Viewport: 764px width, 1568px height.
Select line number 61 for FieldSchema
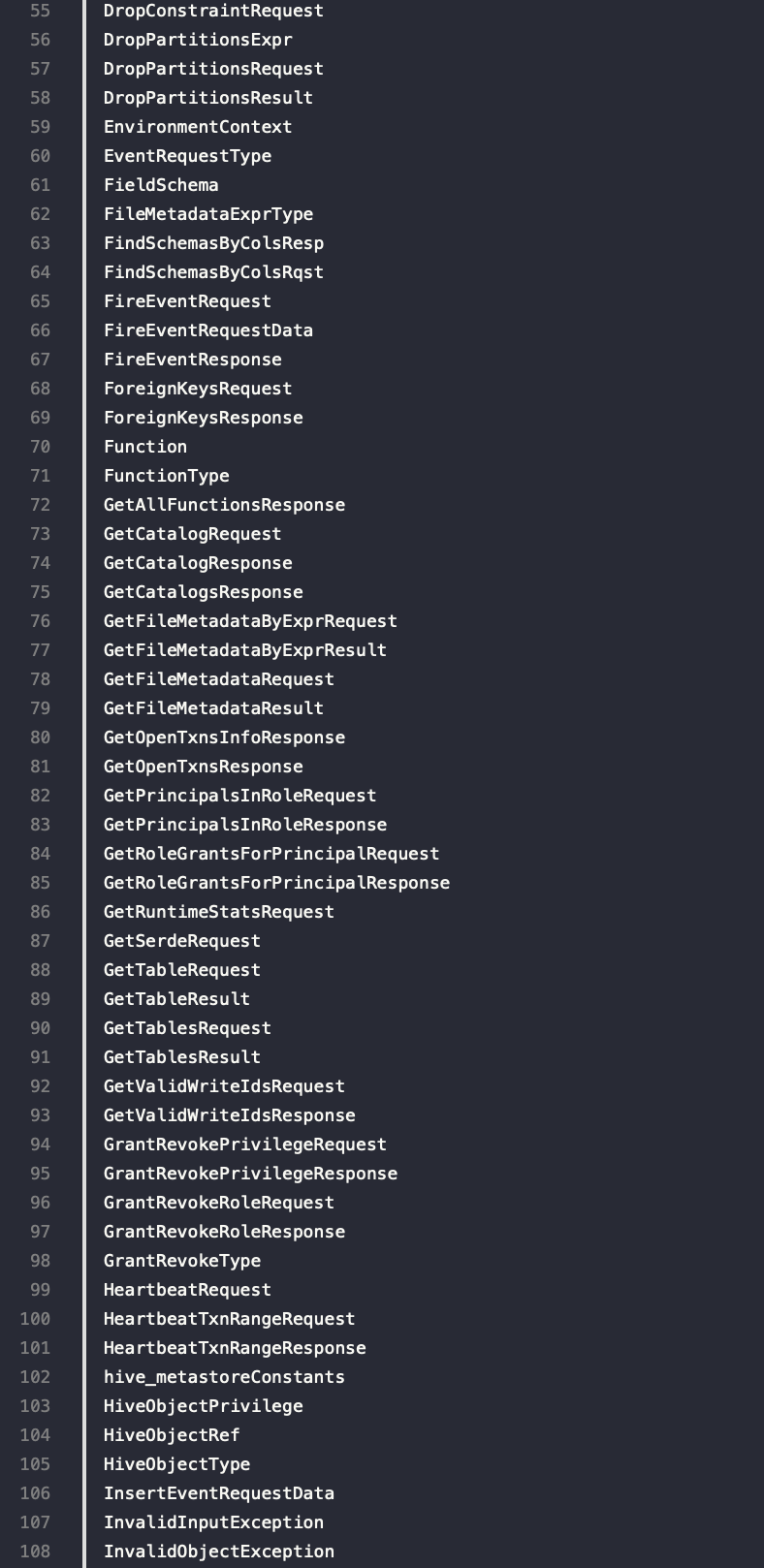[40, 185]
